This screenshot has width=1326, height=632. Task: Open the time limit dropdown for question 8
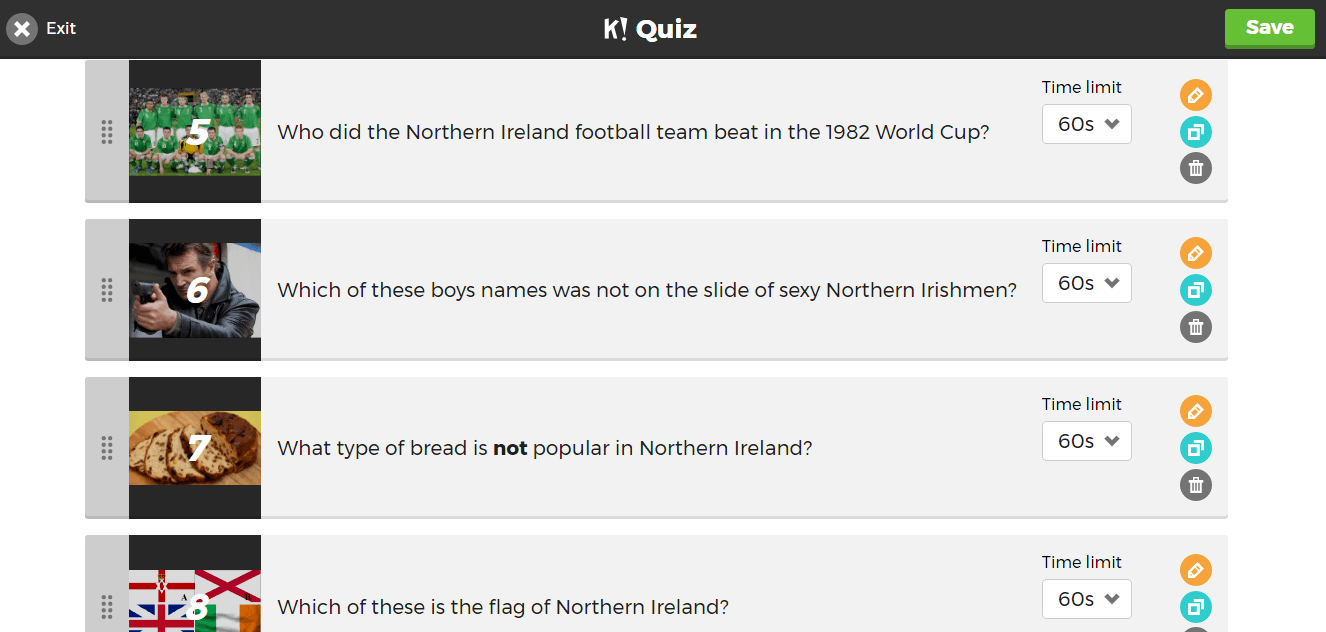(1087, 599)
